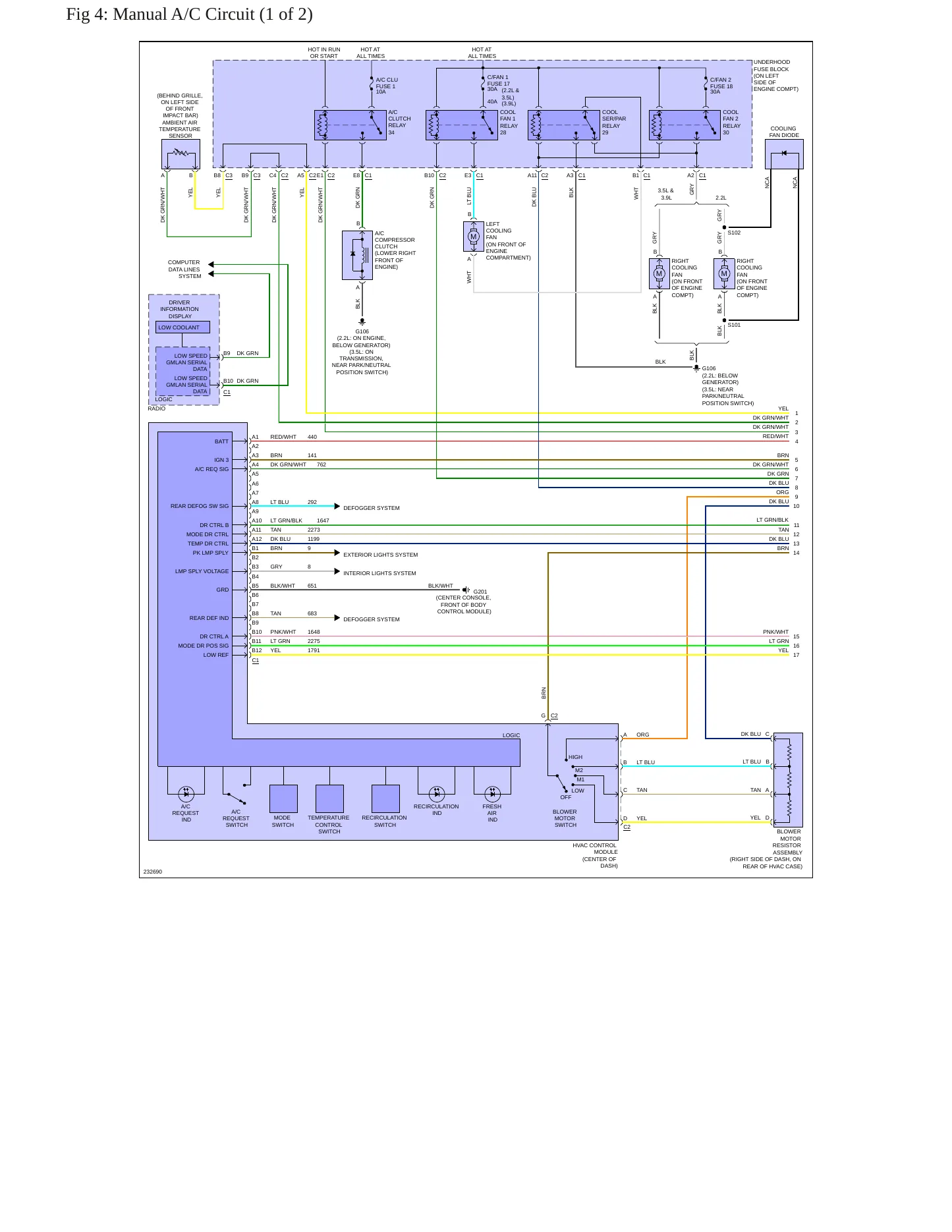Click the 'RADIO' label below the logic box

pos(157,408)
